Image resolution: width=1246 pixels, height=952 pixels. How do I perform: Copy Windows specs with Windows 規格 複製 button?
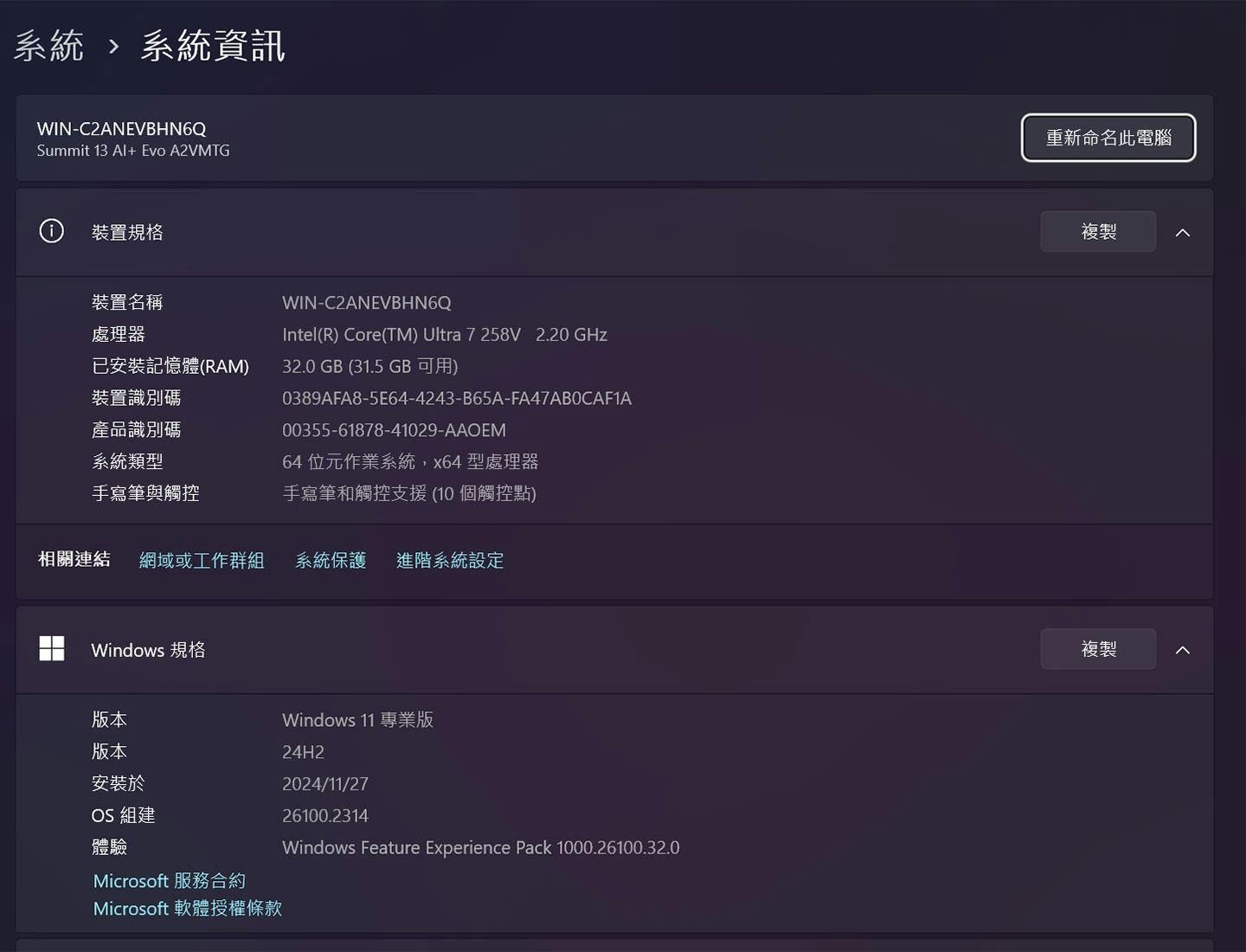pyautogui.click(x=1098, y=649)
